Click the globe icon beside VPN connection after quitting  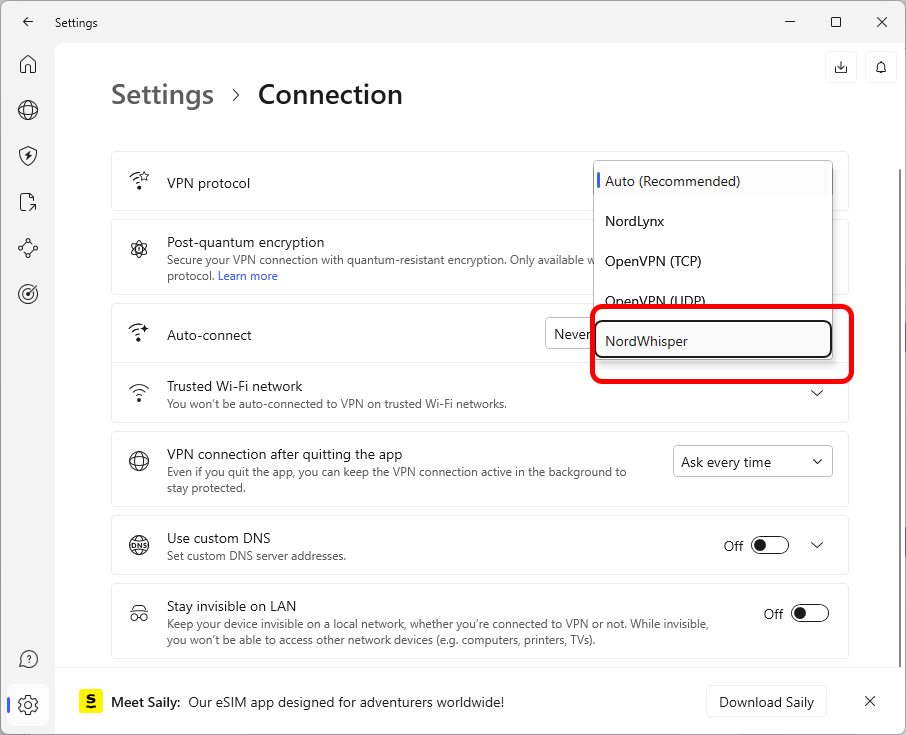[x=139, y=461]
